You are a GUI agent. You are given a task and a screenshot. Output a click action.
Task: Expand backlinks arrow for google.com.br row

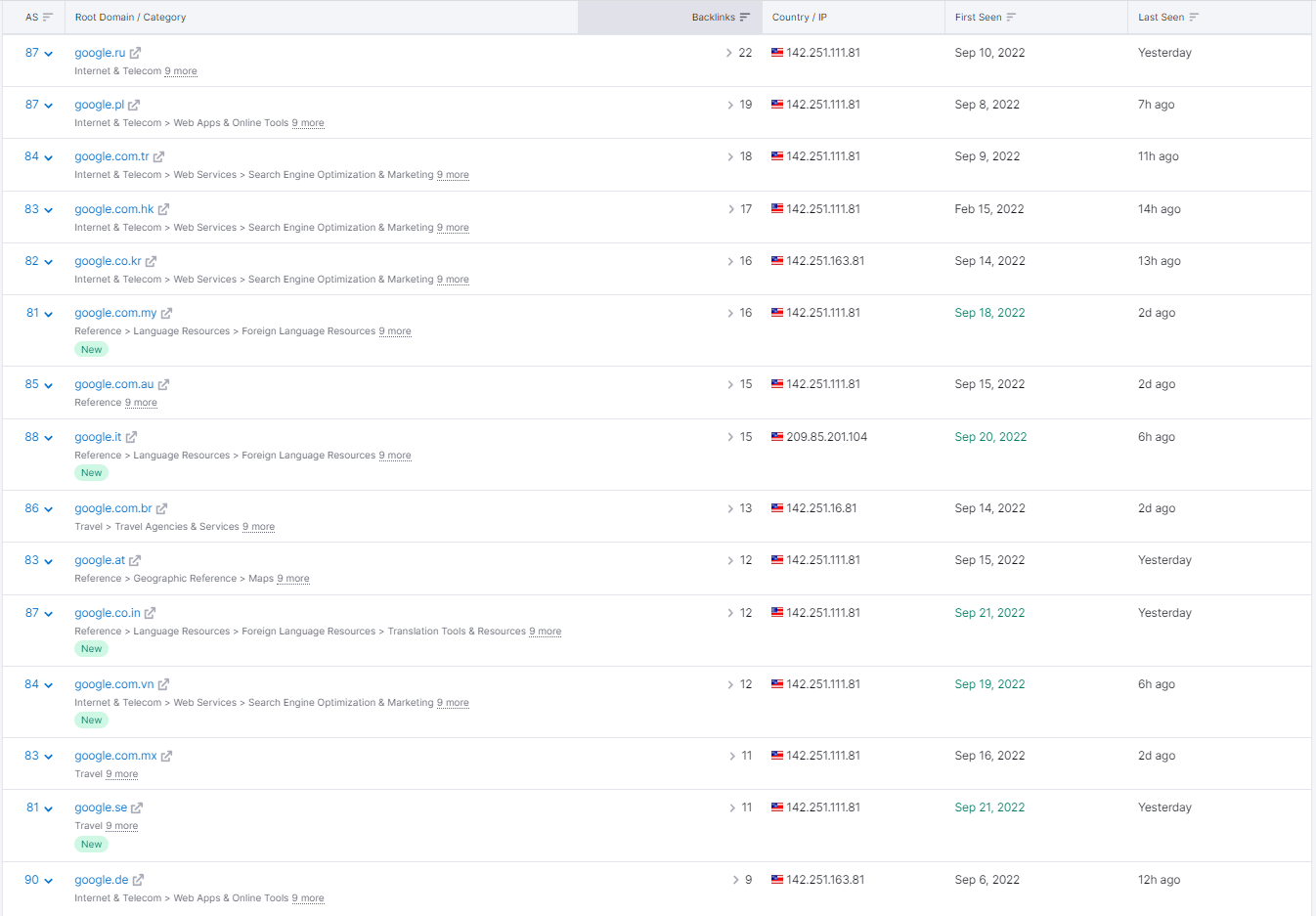[x=730, y=508]
